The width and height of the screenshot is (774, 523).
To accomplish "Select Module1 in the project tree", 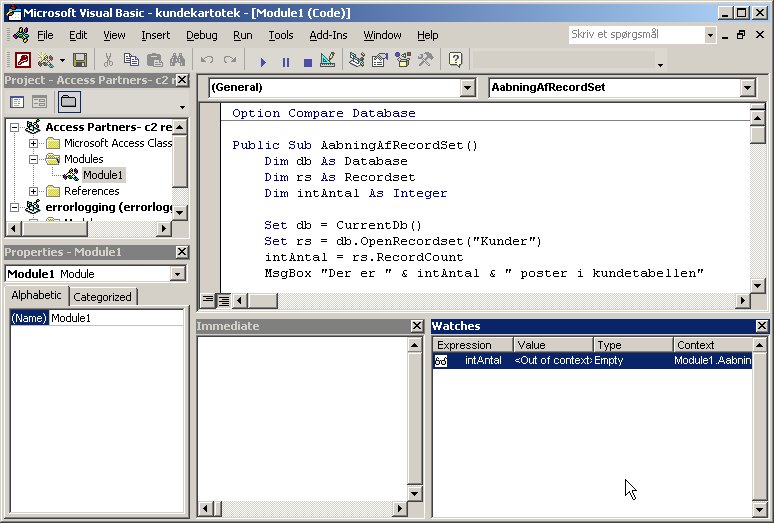I will 102,174.
